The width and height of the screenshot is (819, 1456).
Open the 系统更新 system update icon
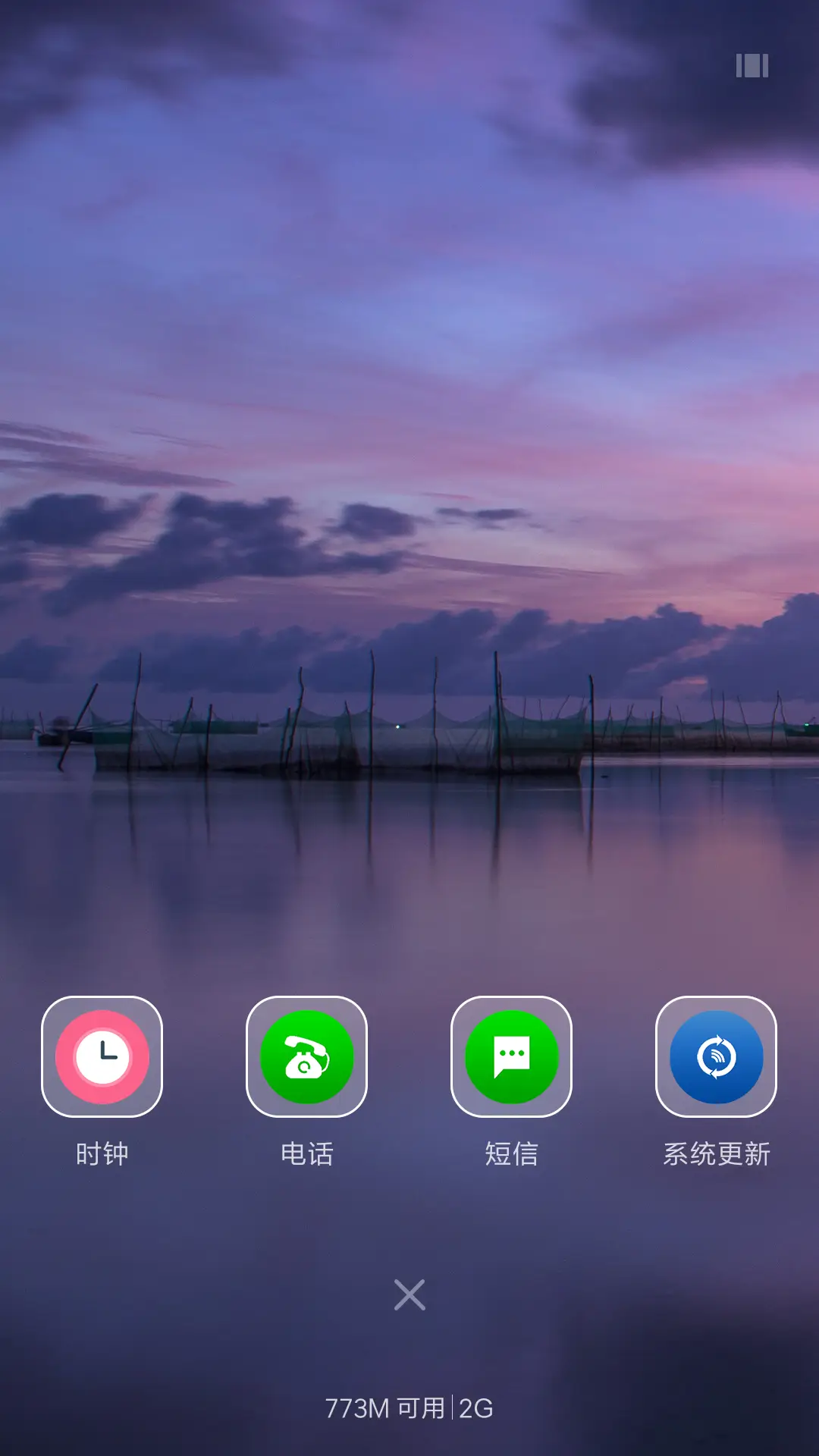pos(717,1056)
